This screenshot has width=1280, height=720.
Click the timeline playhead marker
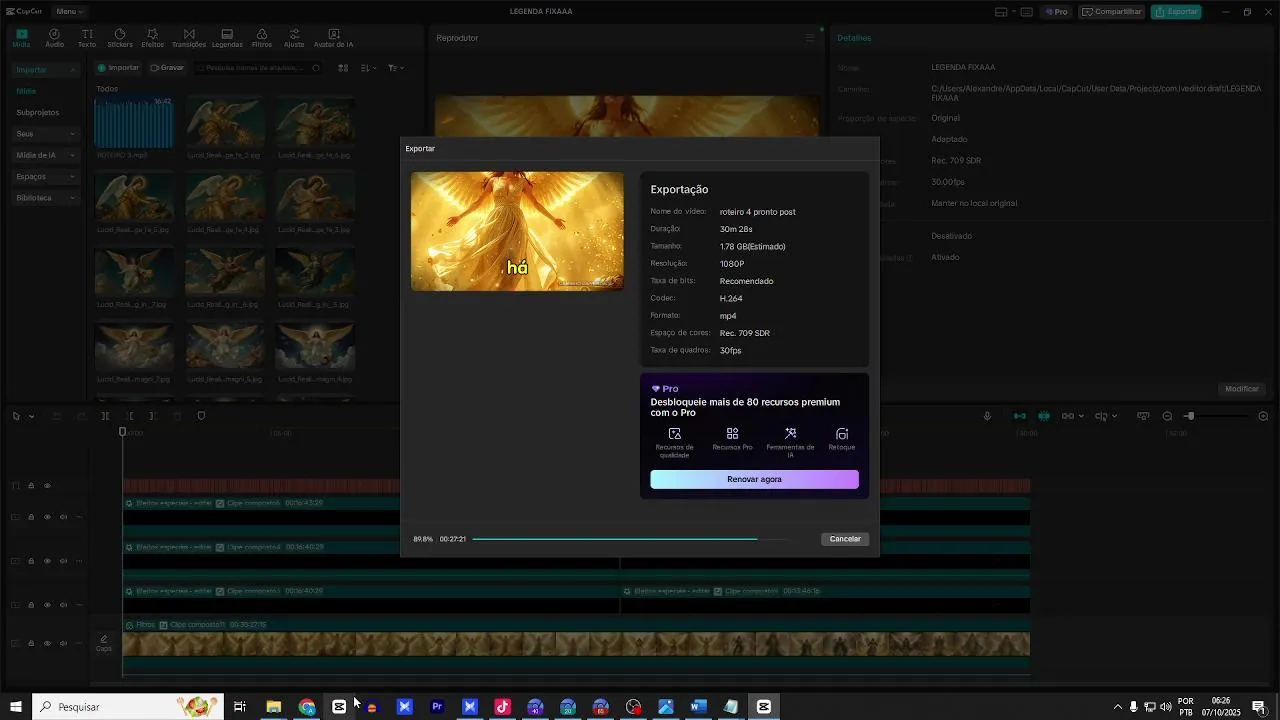(x=123, y=432)
